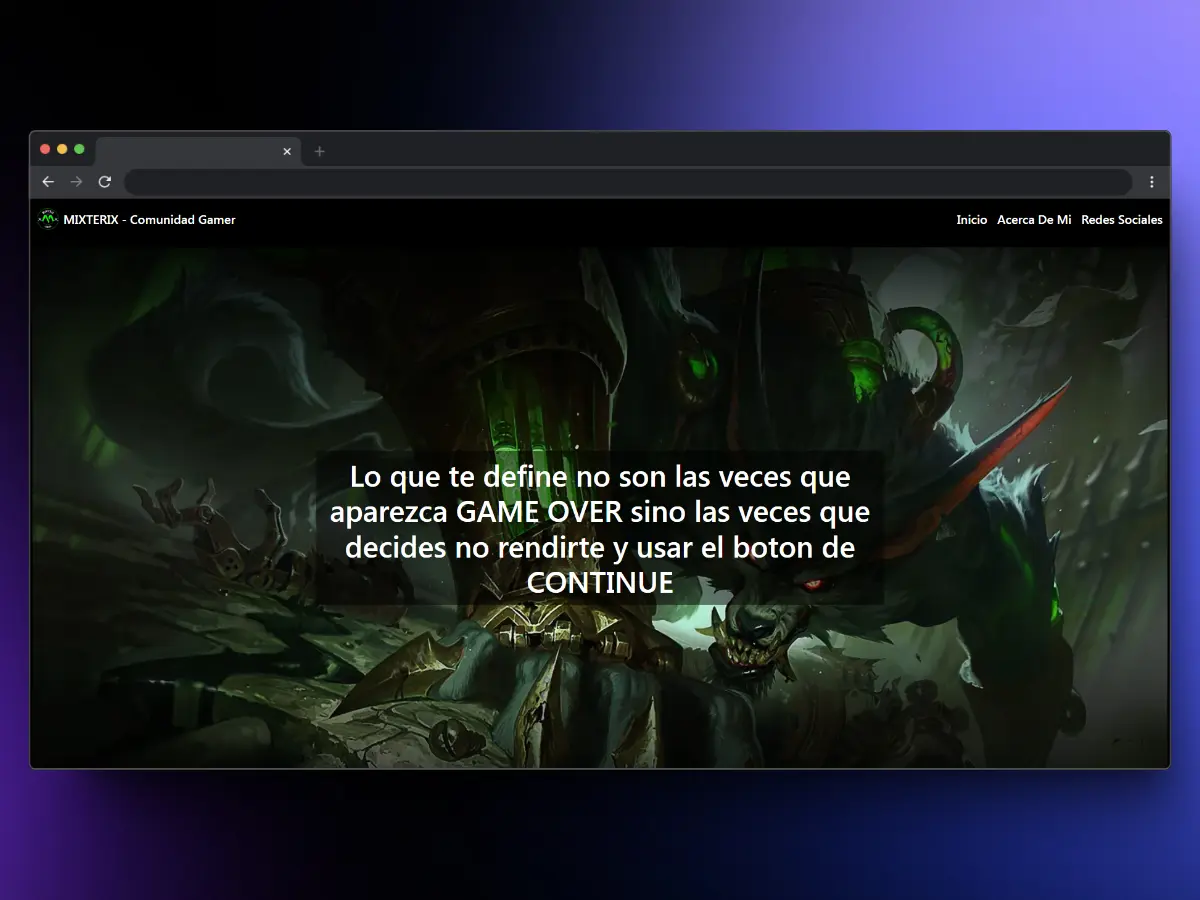1200x900 pixels.
Task: Click the browser back arrow
Action: point(48,182)
